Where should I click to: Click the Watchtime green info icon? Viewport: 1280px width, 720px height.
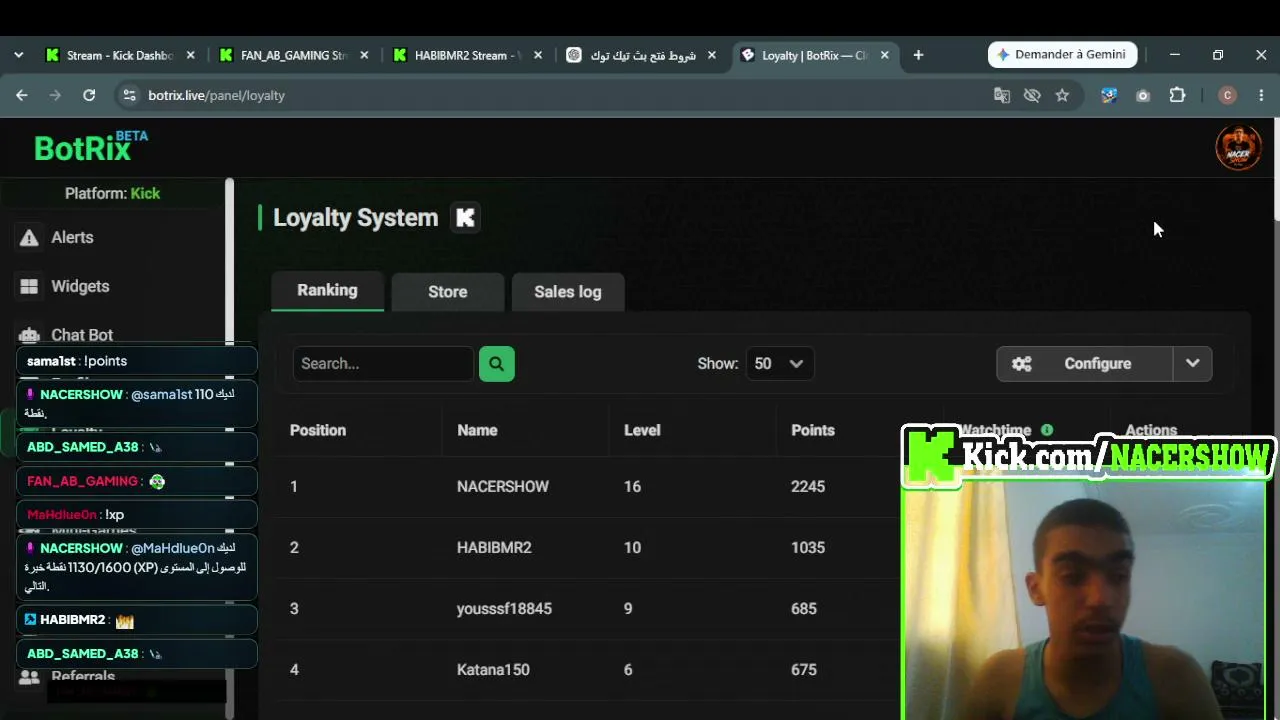[x=1047, y=430]
